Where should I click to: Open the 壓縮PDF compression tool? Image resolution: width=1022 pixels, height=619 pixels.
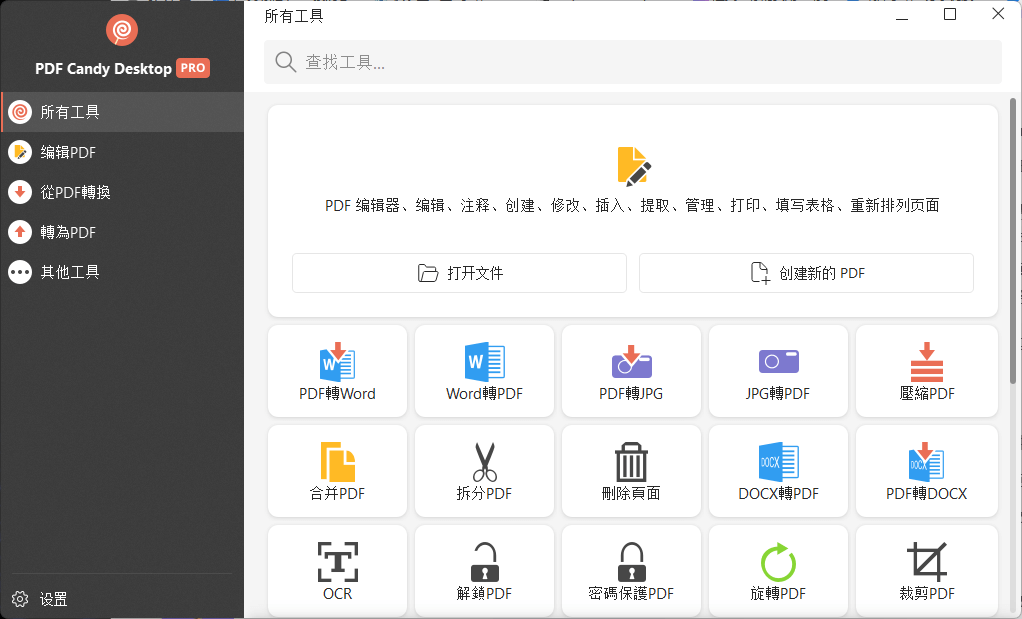tap(926, 371)
